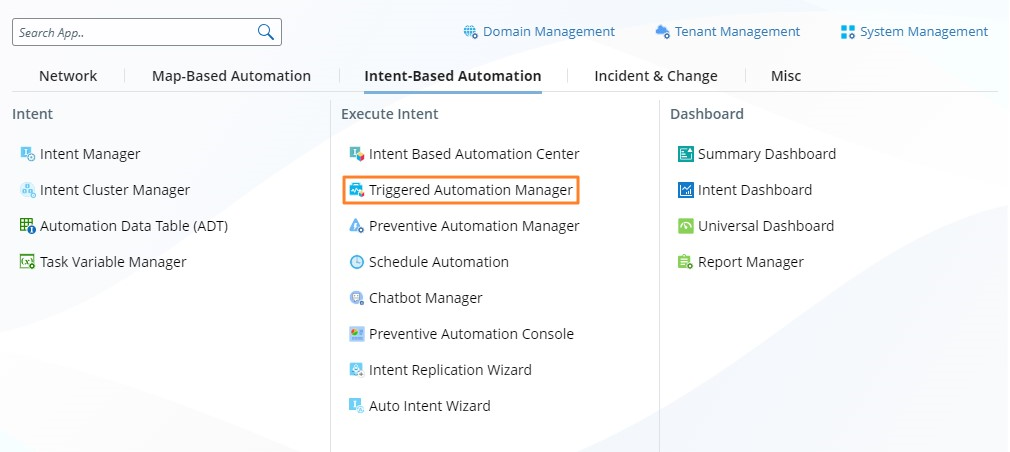This screenshot has height=452, width=1010.
Task: Click the Chatbot Manager icon
Action: pos(356,298)
